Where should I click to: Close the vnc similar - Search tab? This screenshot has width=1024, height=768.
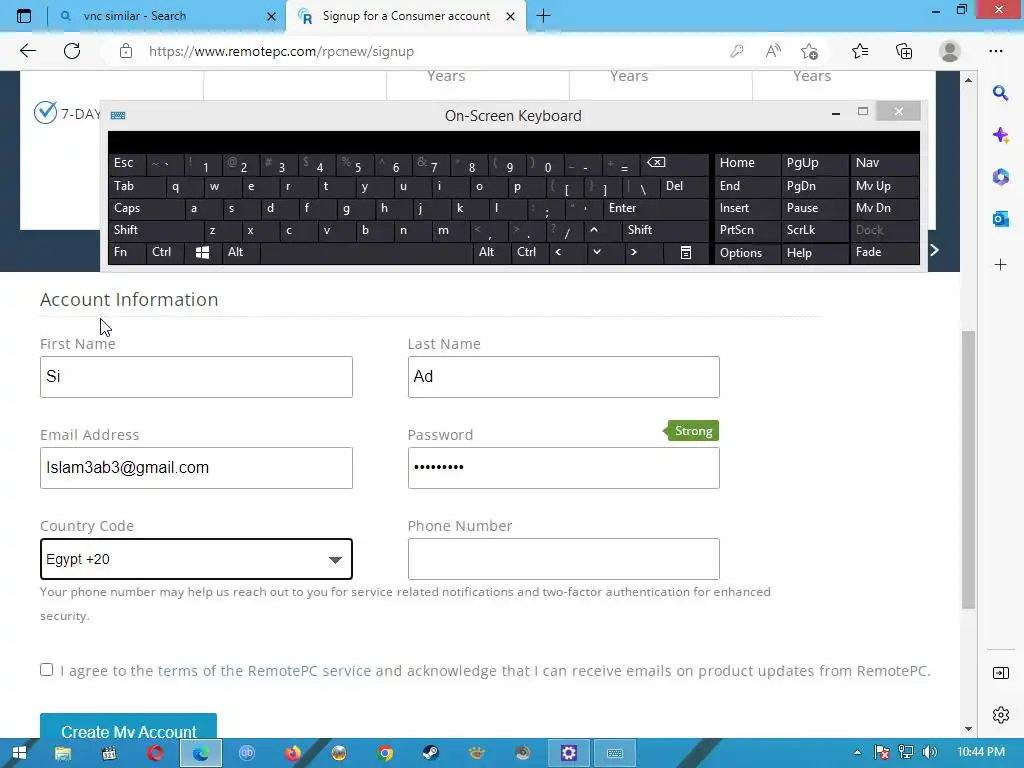click(x=272, y=16)
